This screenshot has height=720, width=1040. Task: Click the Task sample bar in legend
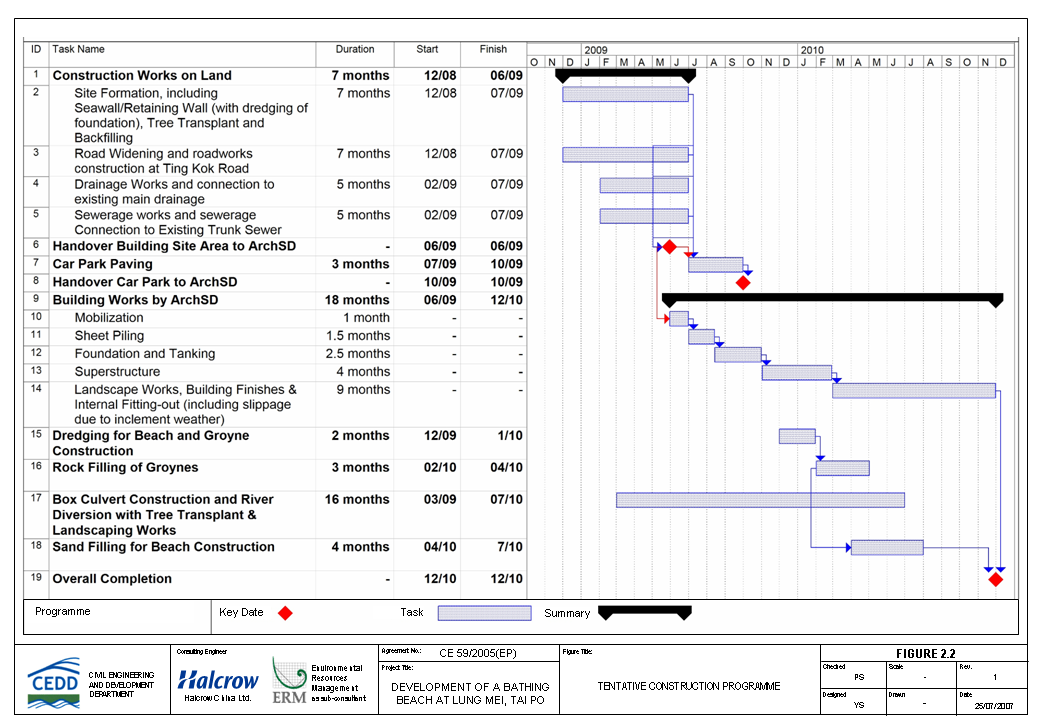pos(484,613)
